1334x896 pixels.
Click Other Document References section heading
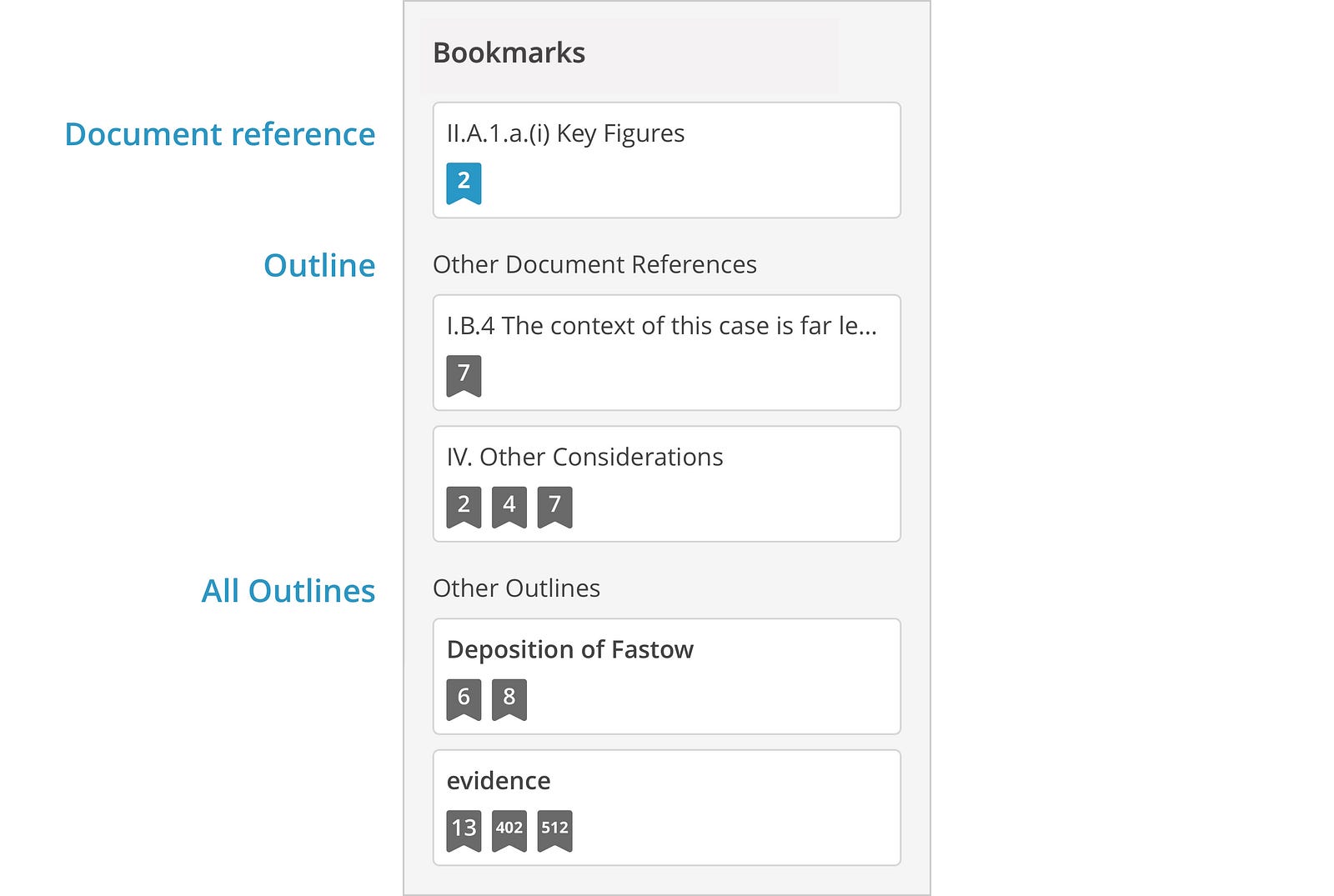(x=594, y=264)
